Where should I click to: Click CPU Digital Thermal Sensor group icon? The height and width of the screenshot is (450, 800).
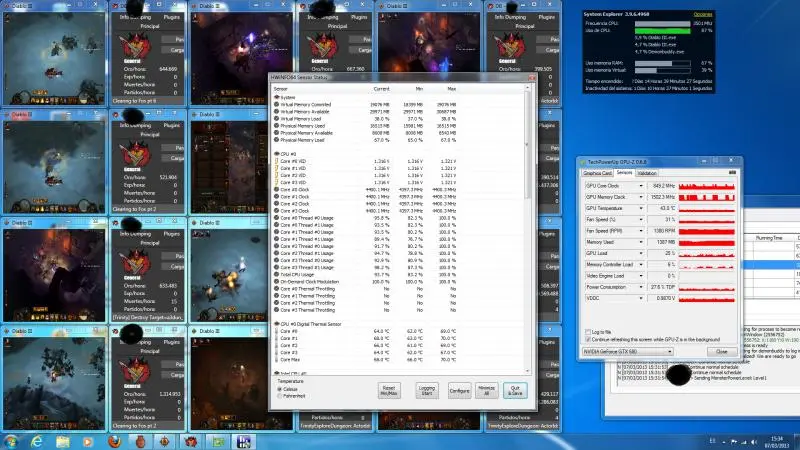tap(277, 324)
